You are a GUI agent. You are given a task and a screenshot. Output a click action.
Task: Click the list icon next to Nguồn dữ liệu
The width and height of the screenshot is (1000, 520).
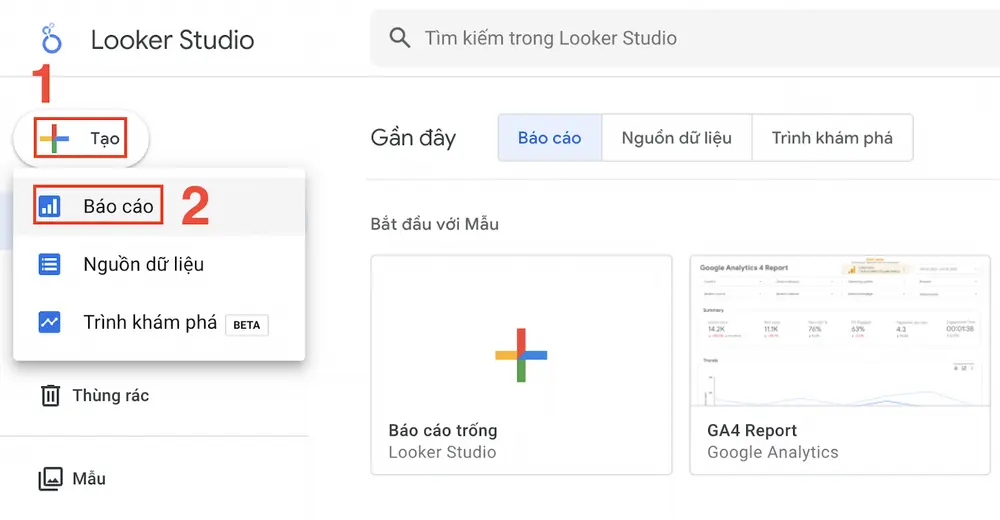(x=49, y=264)
